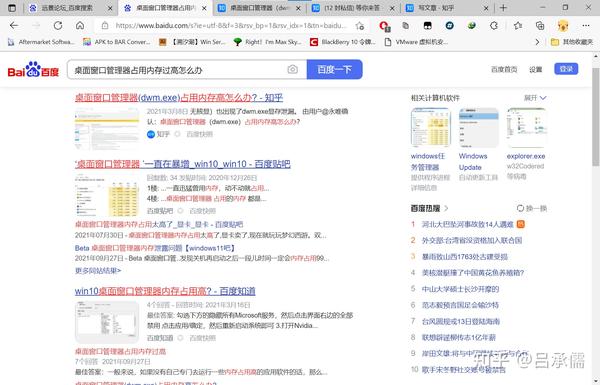Screen dimensions: 600x385
Task: Open the tab actions menu icon
Action: [x=12, y=8]
